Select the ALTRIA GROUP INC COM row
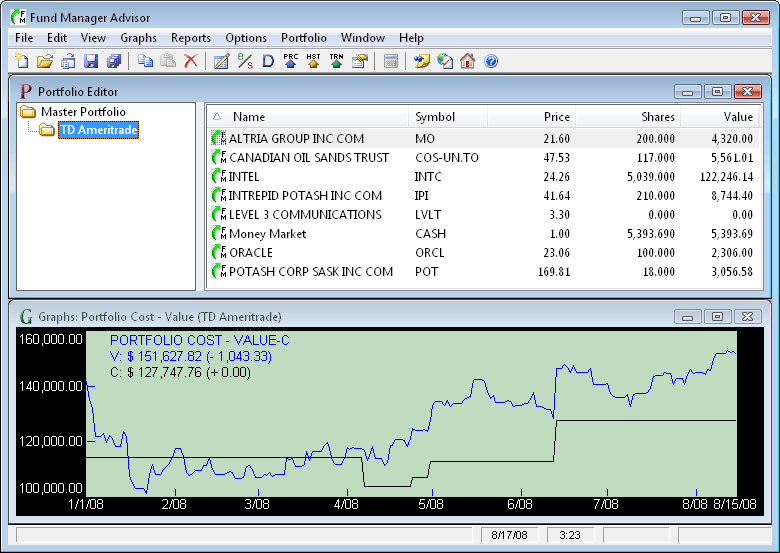Image resolution: width=780 pixels, height=553 pixels. click(483, 138)
